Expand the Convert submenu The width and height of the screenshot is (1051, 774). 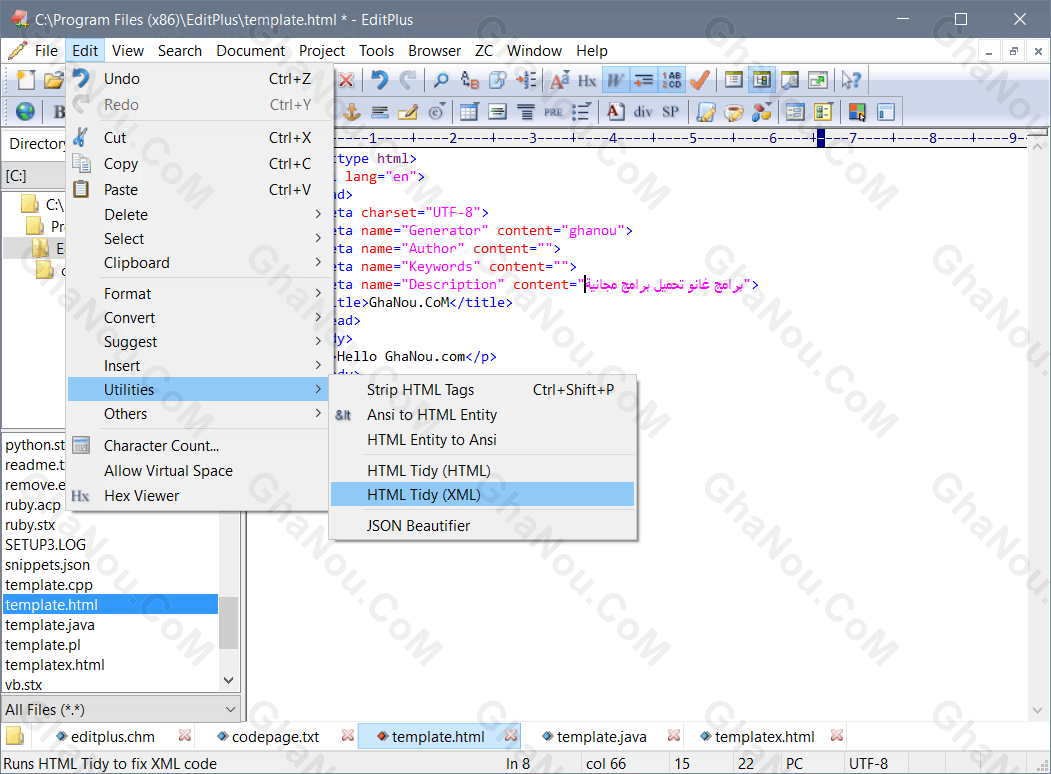(x=198, y=318)
